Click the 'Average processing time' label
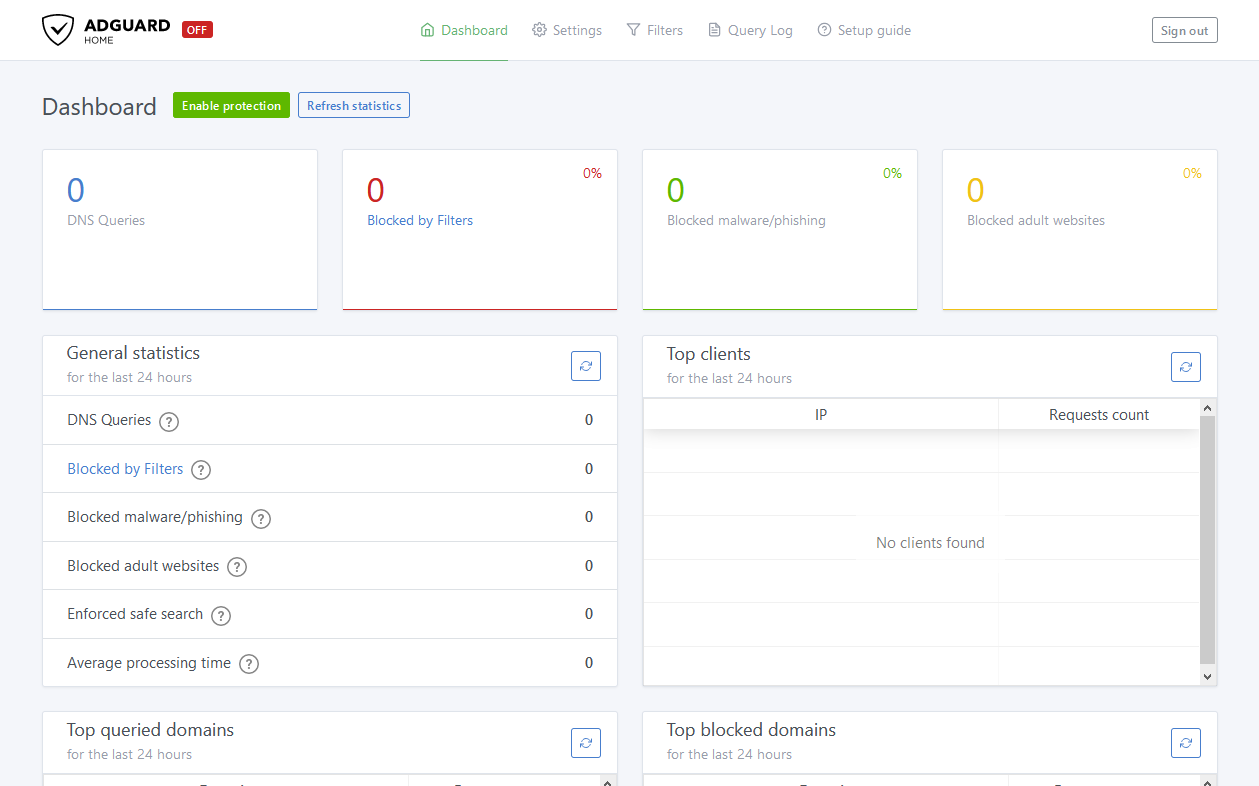 point(149,663)
